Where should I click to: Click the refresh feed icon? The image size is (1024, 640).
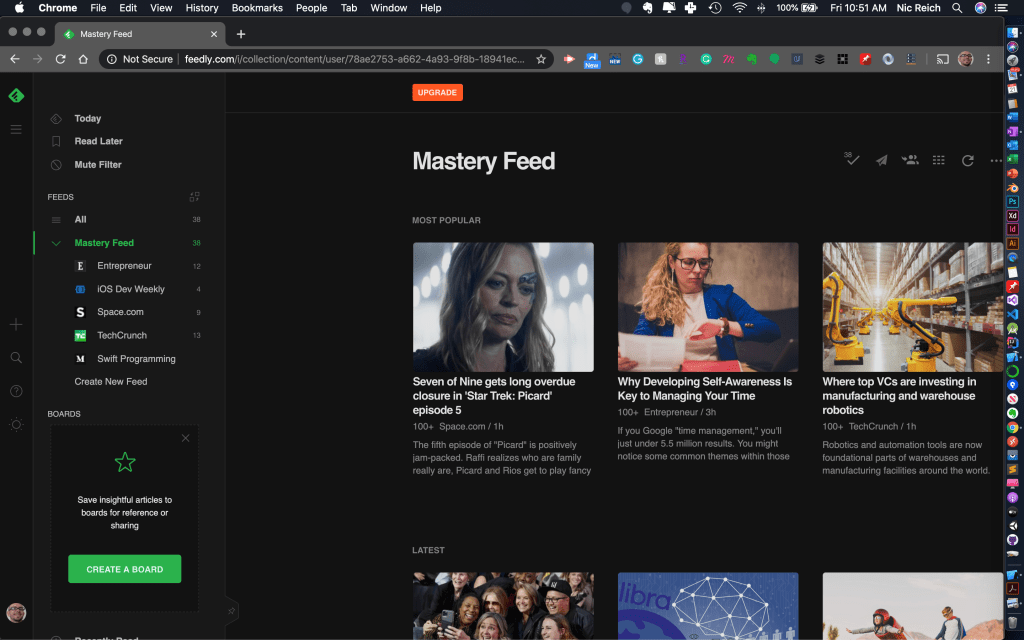point(967,160)
